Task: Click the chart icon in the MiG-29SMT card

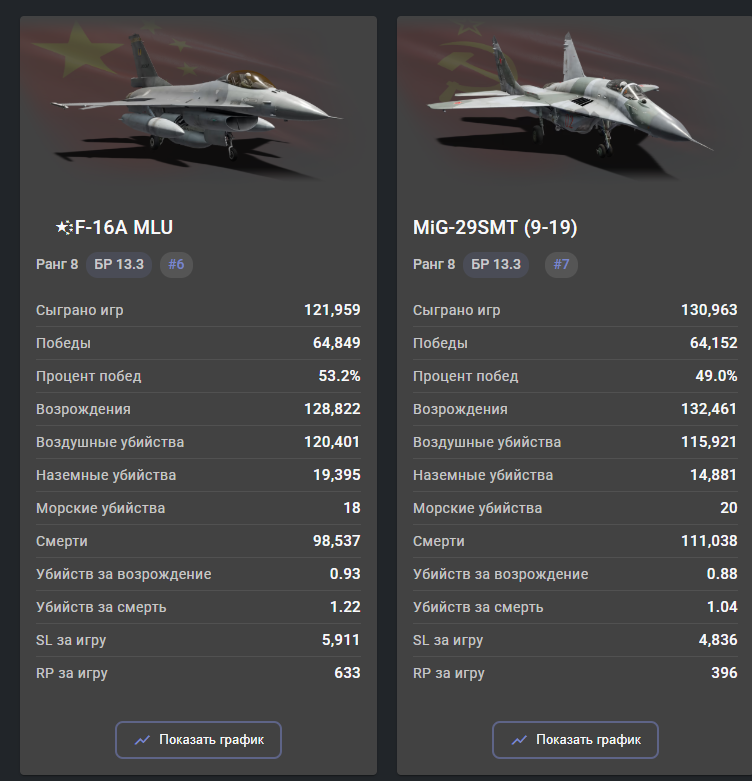Action: 519,740
